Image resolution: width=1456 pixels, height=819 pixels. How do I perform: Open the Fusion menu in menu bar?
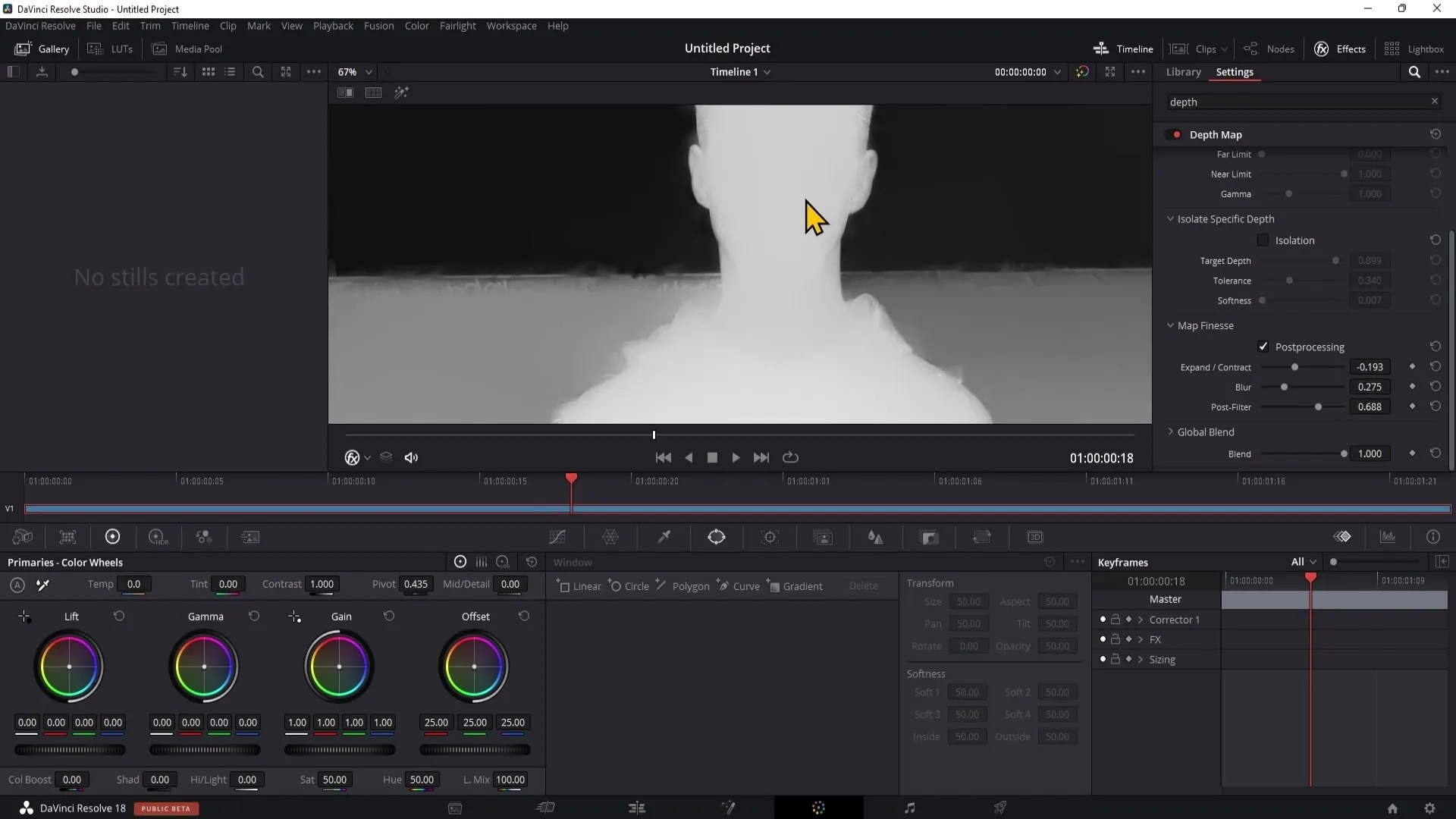point(378,25)
